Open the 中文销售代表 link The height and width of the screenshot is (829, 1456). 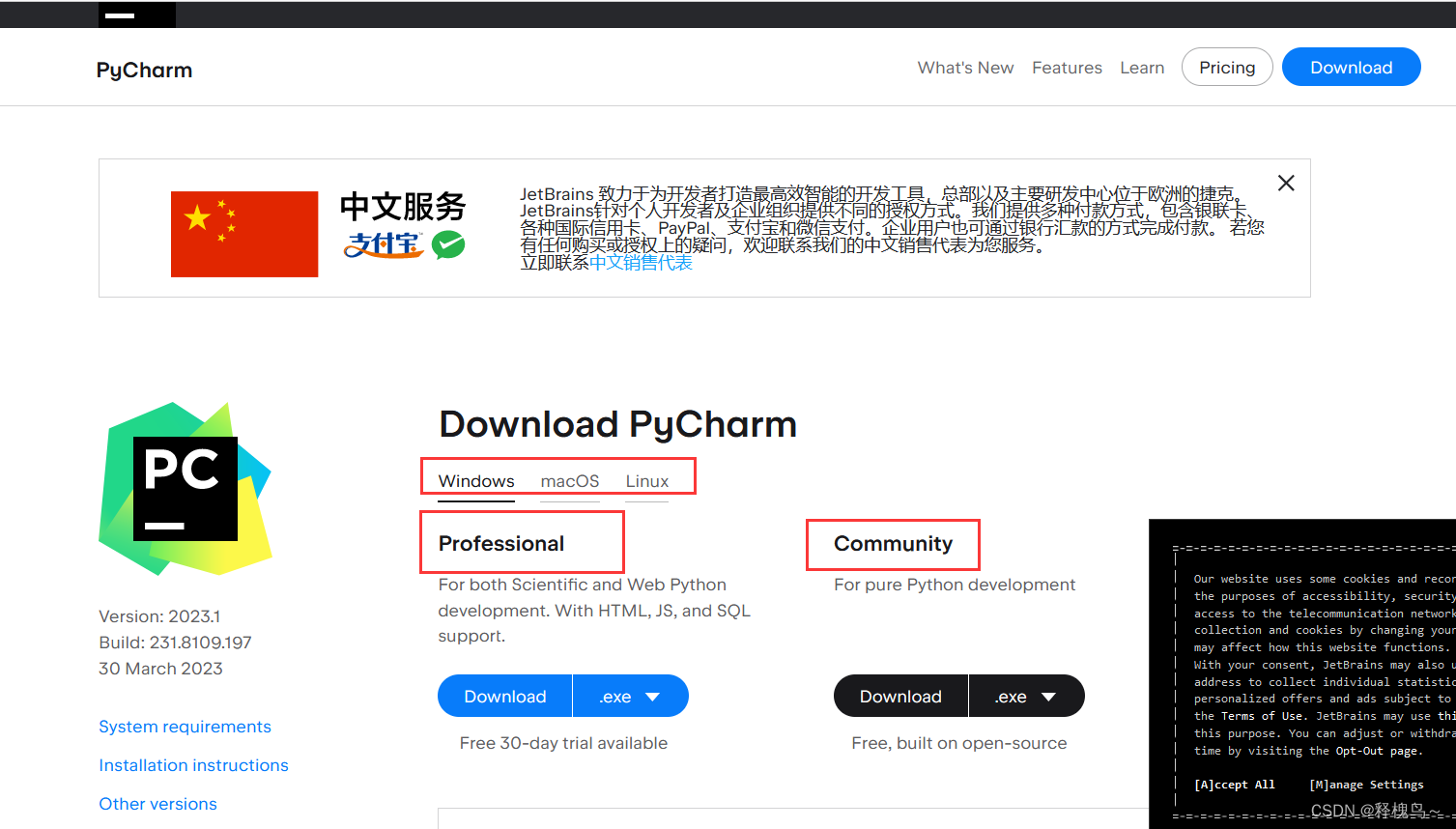click(x=641, y=263)
